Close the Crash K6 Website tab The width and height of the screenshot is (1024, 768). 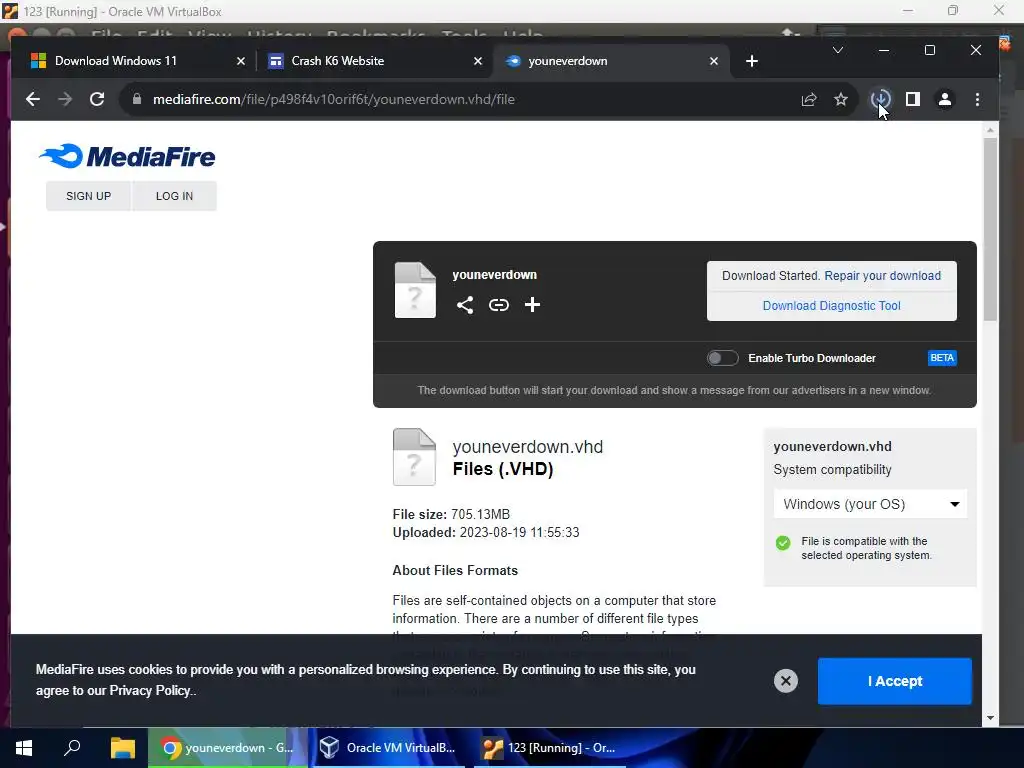478,61
